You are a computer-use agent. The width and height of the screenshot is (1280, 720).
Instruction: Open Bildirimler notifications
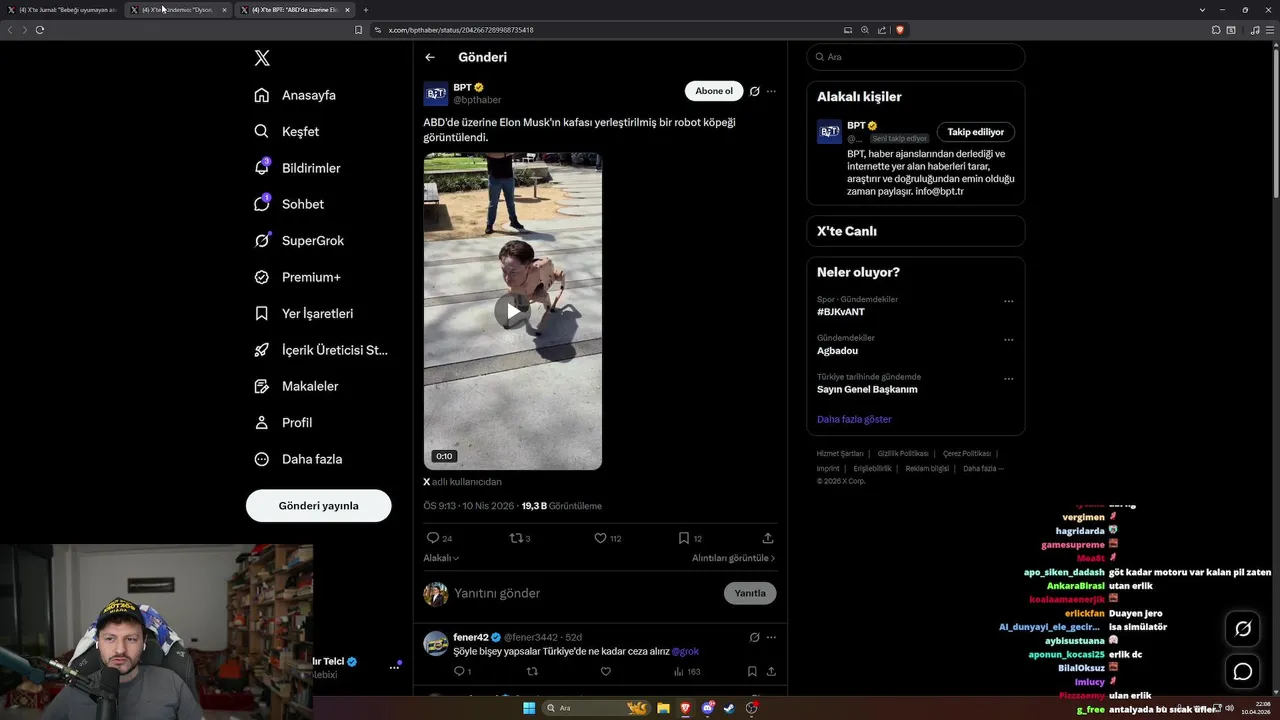[x=297, y=168]
